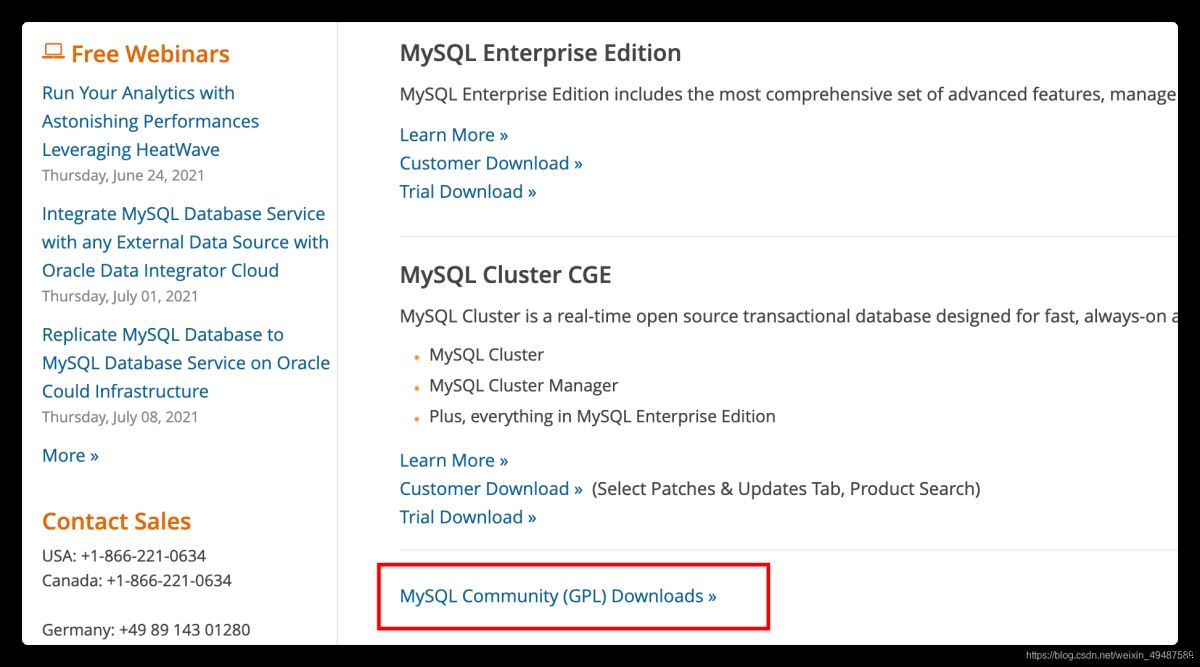Click the MySQL Enterprise Edition heading

[x=540, y=53]
